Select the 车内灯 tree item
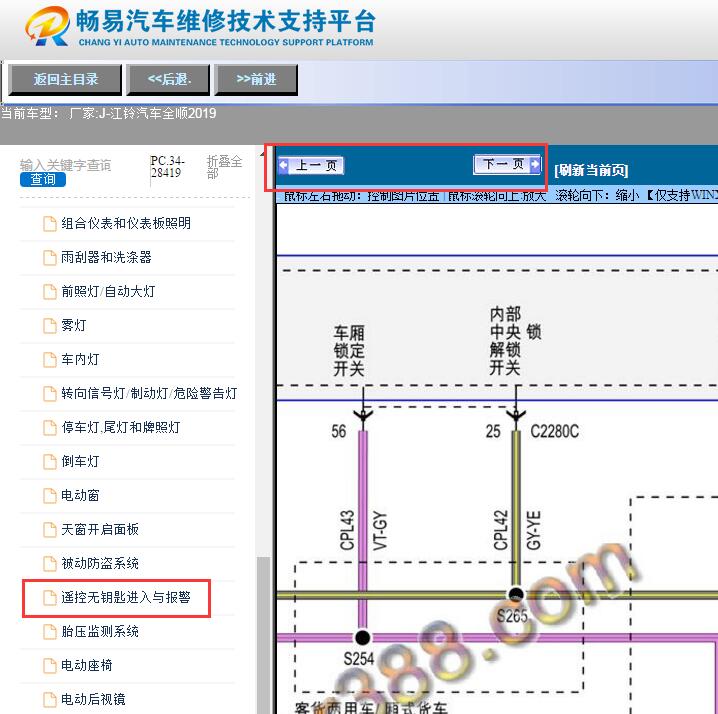Screen dimensions: 718x714 (80, 360)
